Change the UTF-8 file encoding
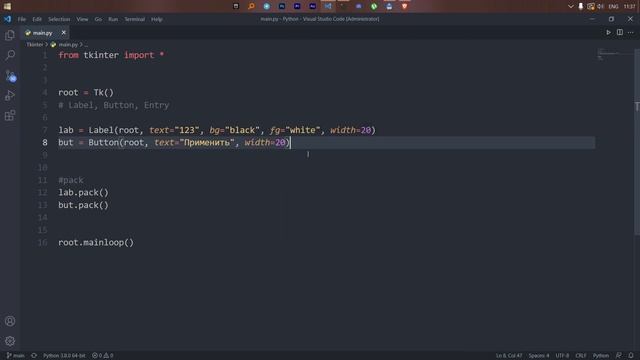640x360 pixels. pyautogui.click(x=562, y=356)
